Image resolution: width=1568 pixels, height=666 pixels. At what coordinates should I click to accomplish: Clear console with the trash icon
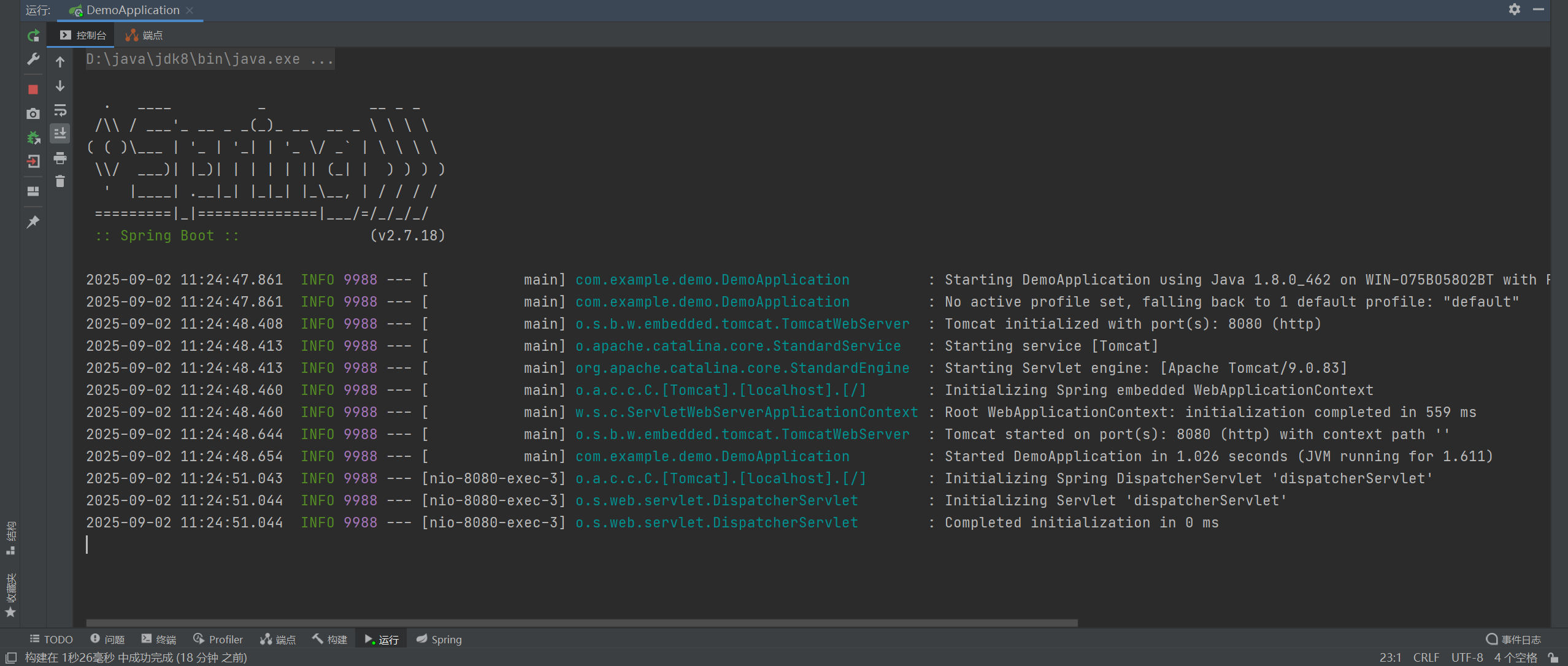[x=60, y=182]
